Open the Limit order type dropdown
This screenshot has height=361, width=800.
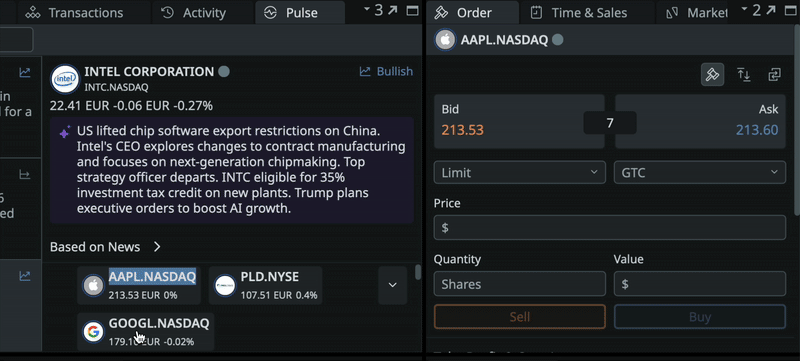(519, 172)
